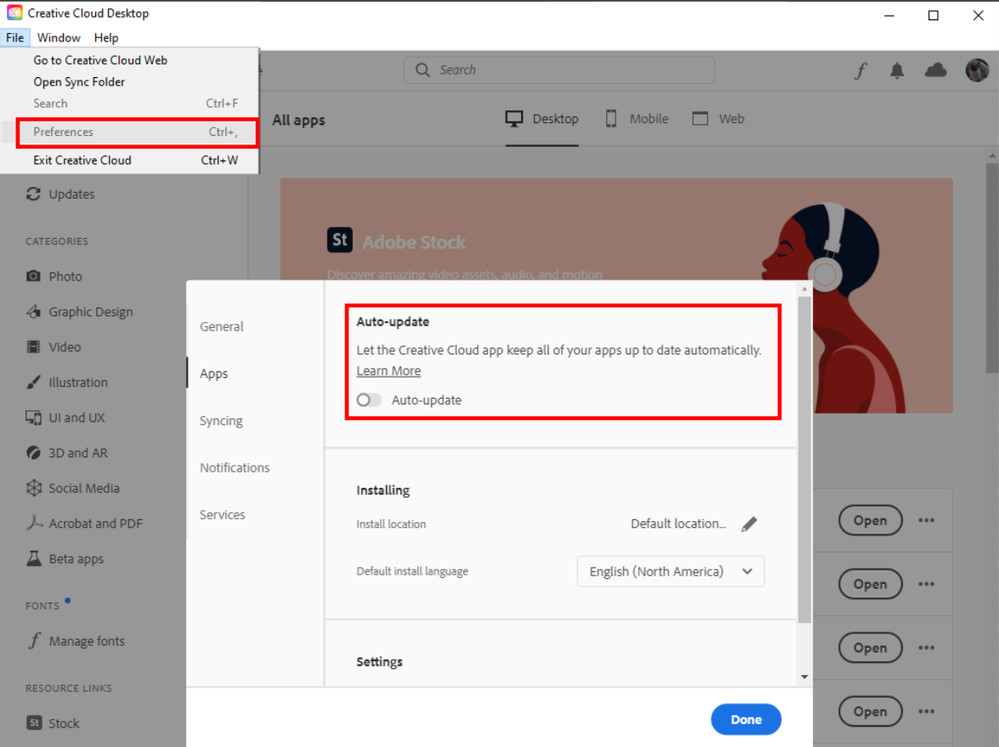Click the fourth Open button
The width and height of the screenshot is (999, 747).
click(870, 711)
